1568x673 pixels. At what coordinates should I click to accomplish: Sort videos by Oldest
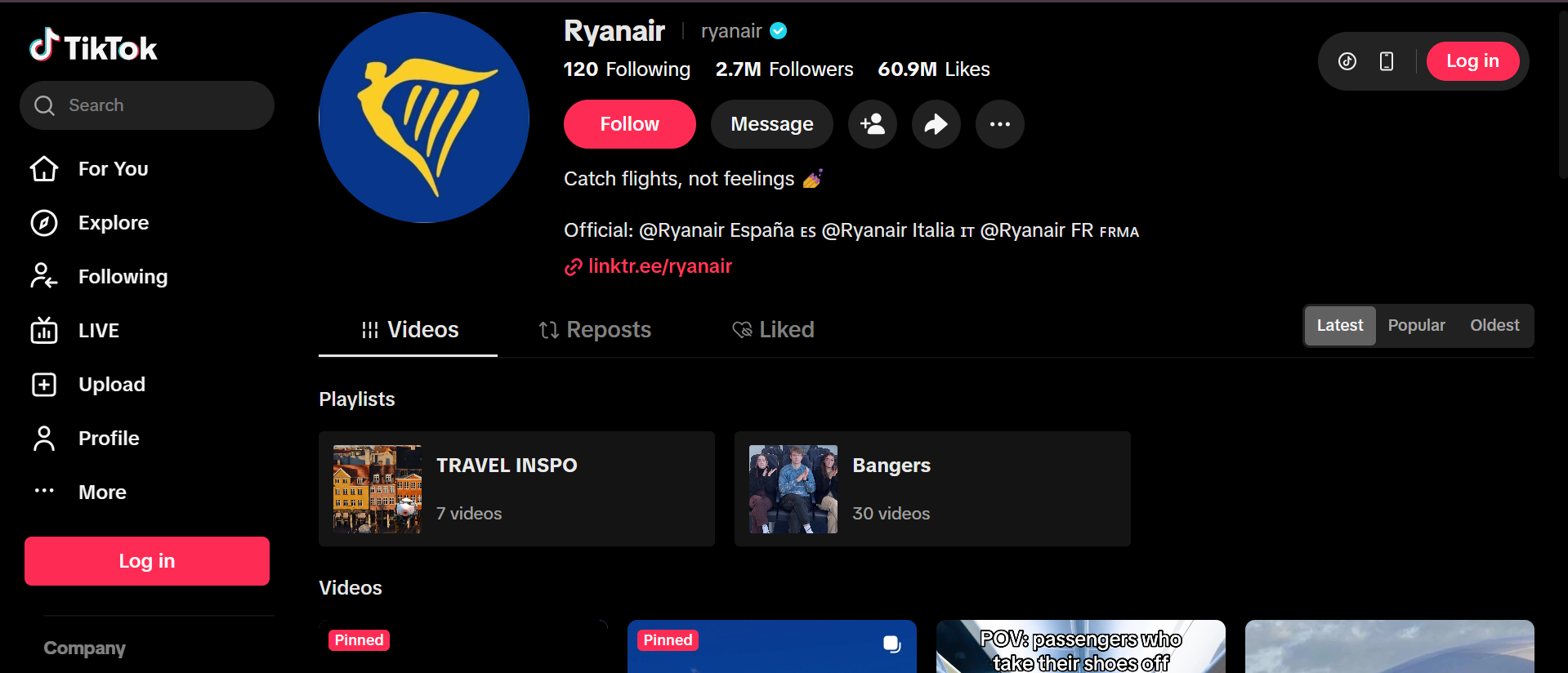click(x=1495, y=326)
